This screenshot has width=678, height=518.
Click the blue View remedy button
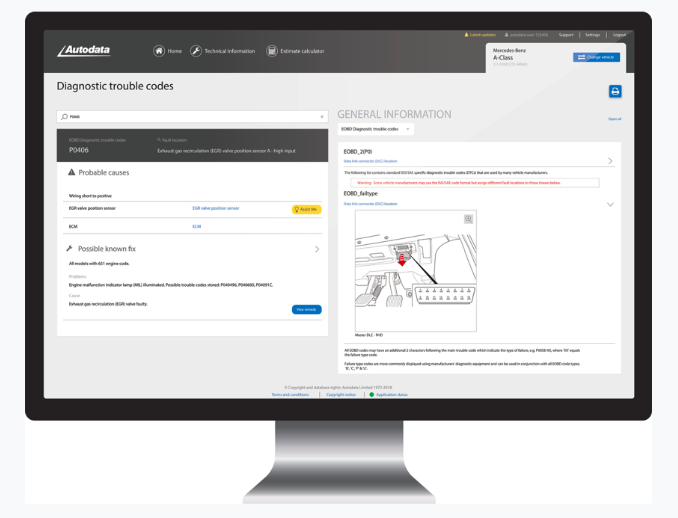[307, 310]
